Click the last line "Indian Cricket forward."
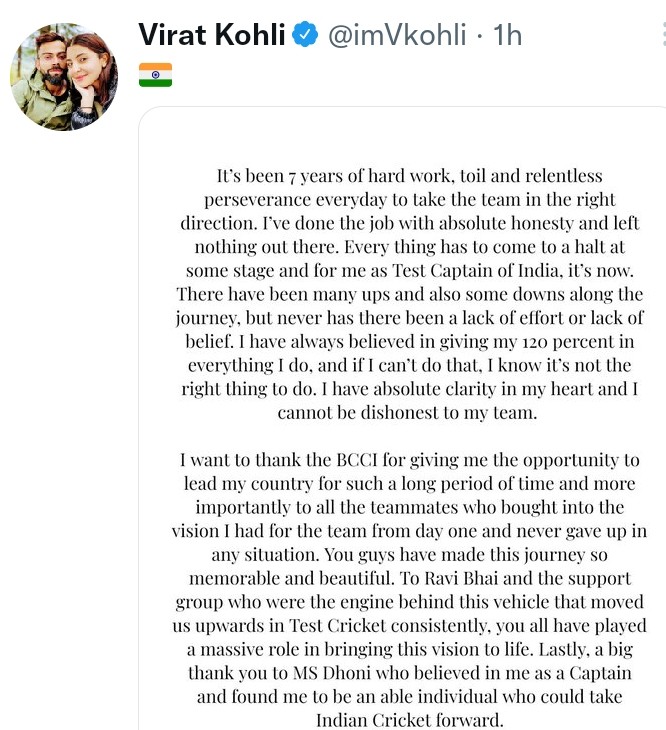Image resolution: width=666 pixels, height=730 pixels. point(410,720)
